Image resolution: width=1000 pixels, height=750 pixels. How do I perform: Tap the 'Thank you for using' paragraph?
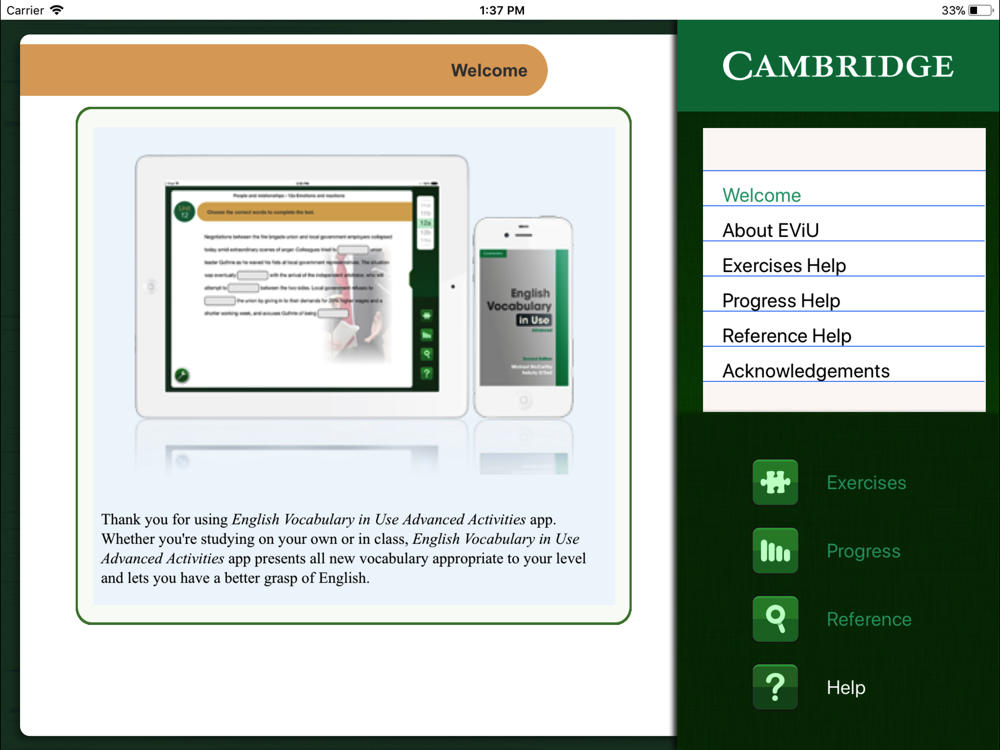[343, 548]
